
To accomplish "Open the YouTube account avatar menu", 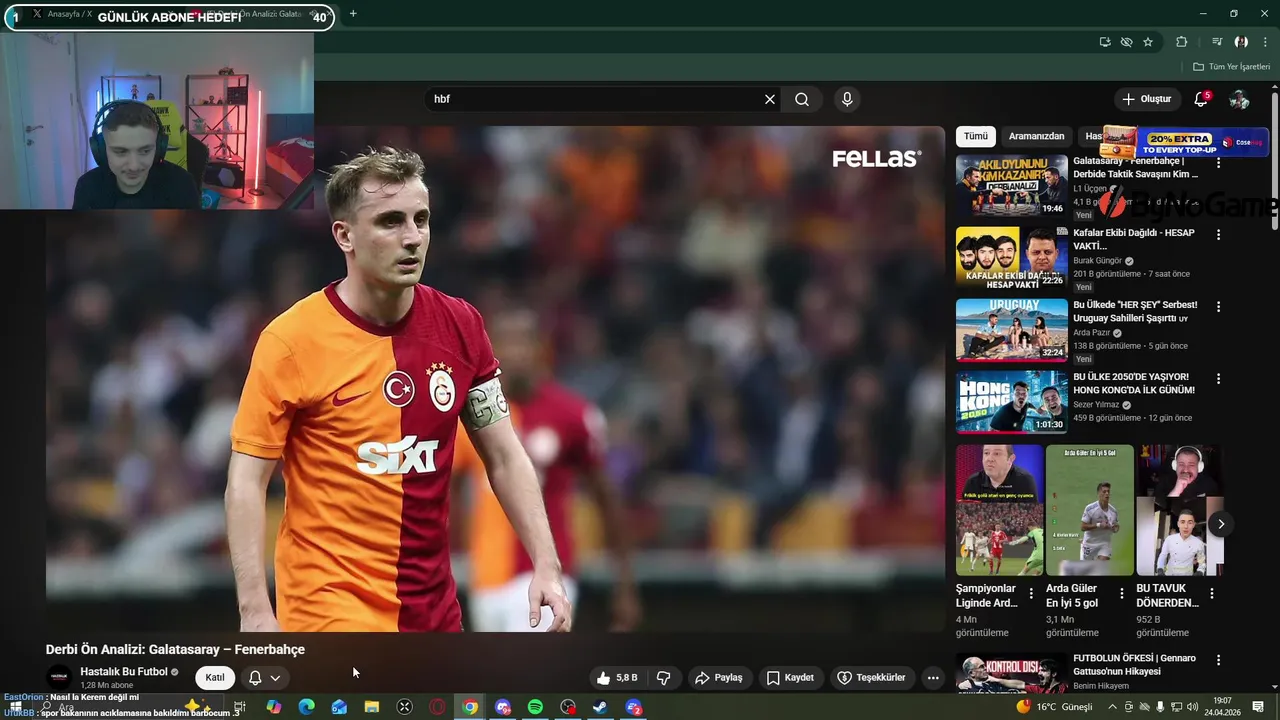I will click(1239, 99).
